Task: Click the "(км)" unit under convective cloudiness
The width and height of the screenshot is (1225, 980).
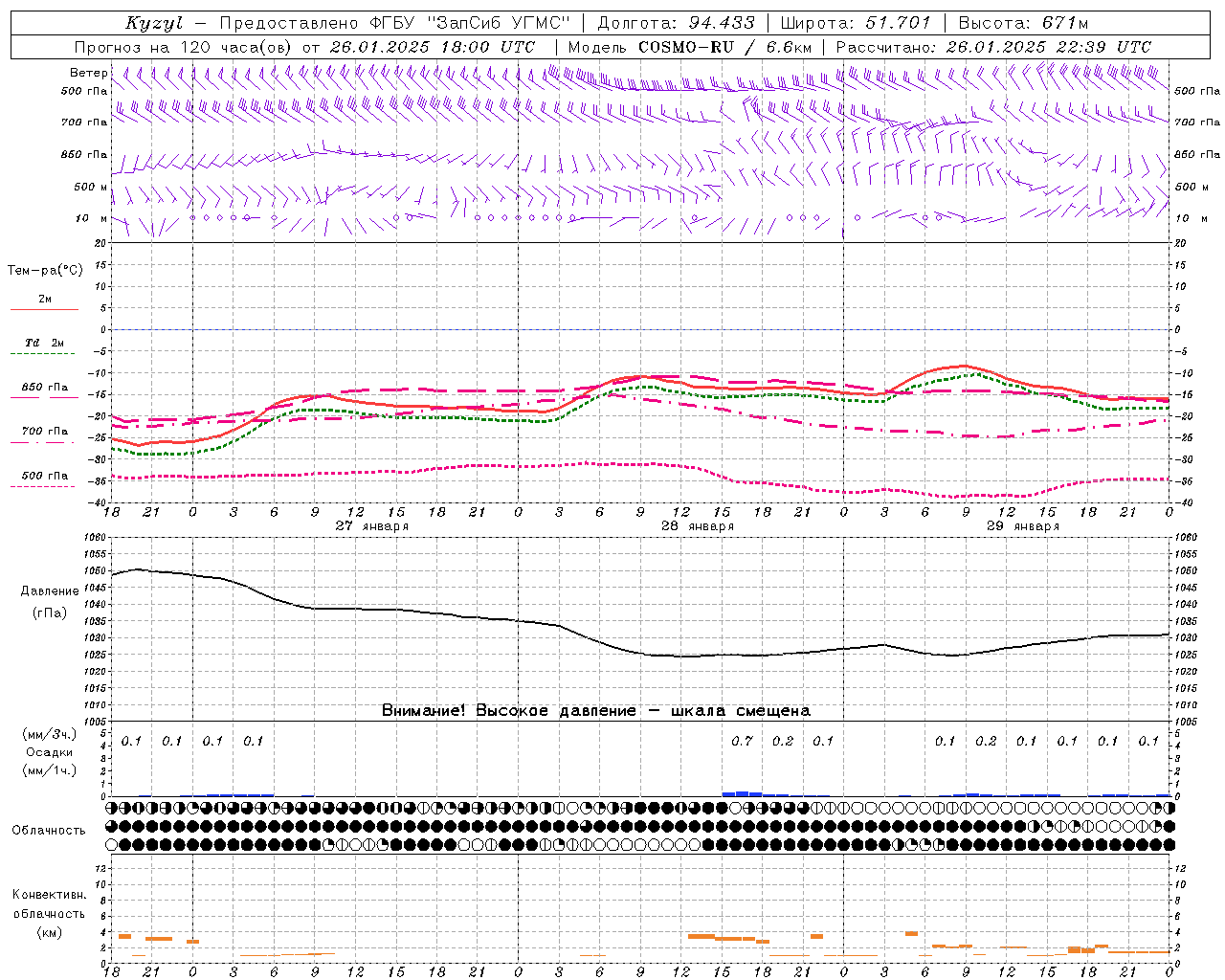Action: coord(50,932)
